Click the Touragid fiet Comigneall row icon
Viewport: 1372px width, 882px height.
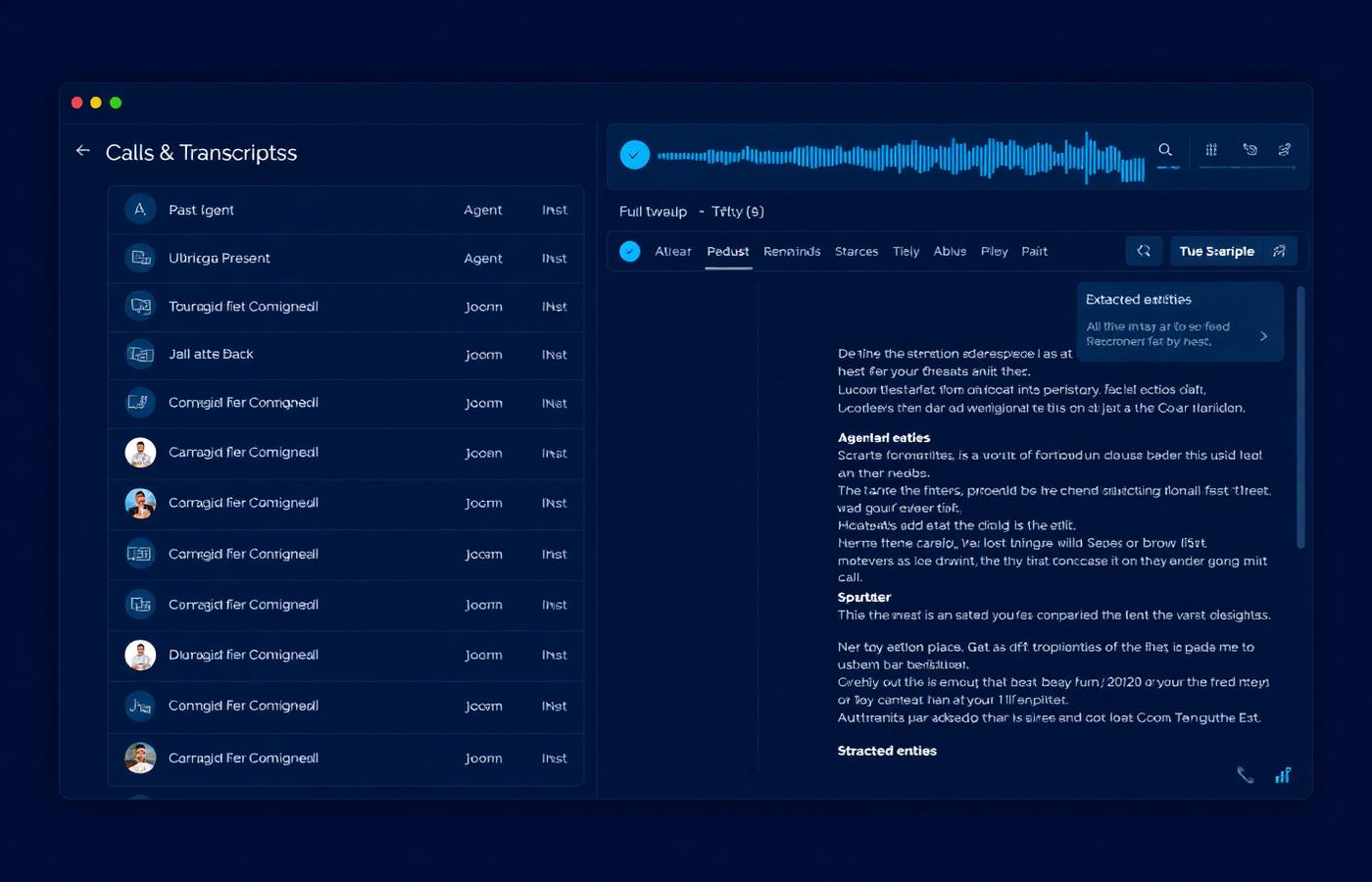(140, 306)
